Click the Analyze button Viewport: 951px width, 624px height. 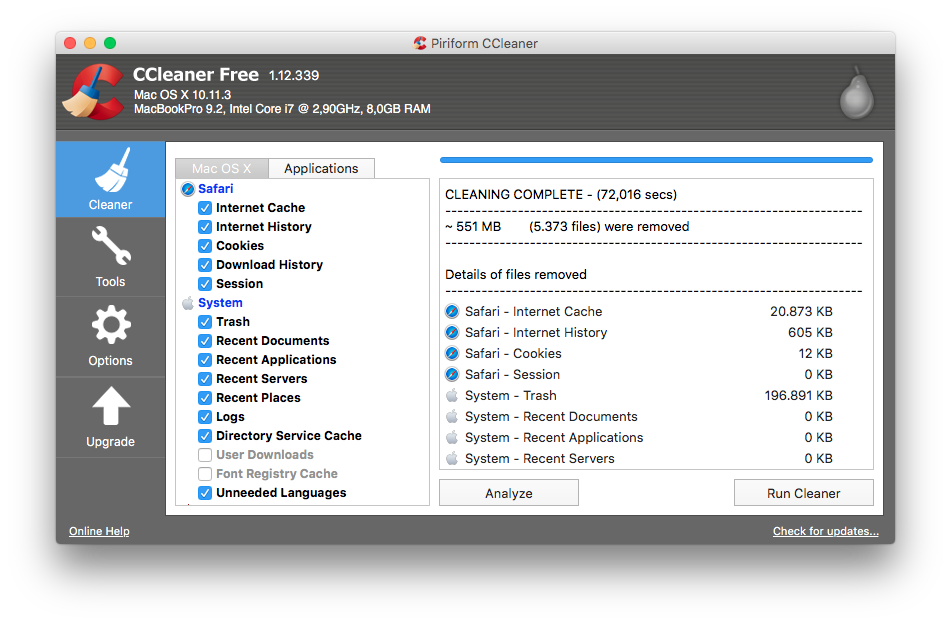point(509,493)
